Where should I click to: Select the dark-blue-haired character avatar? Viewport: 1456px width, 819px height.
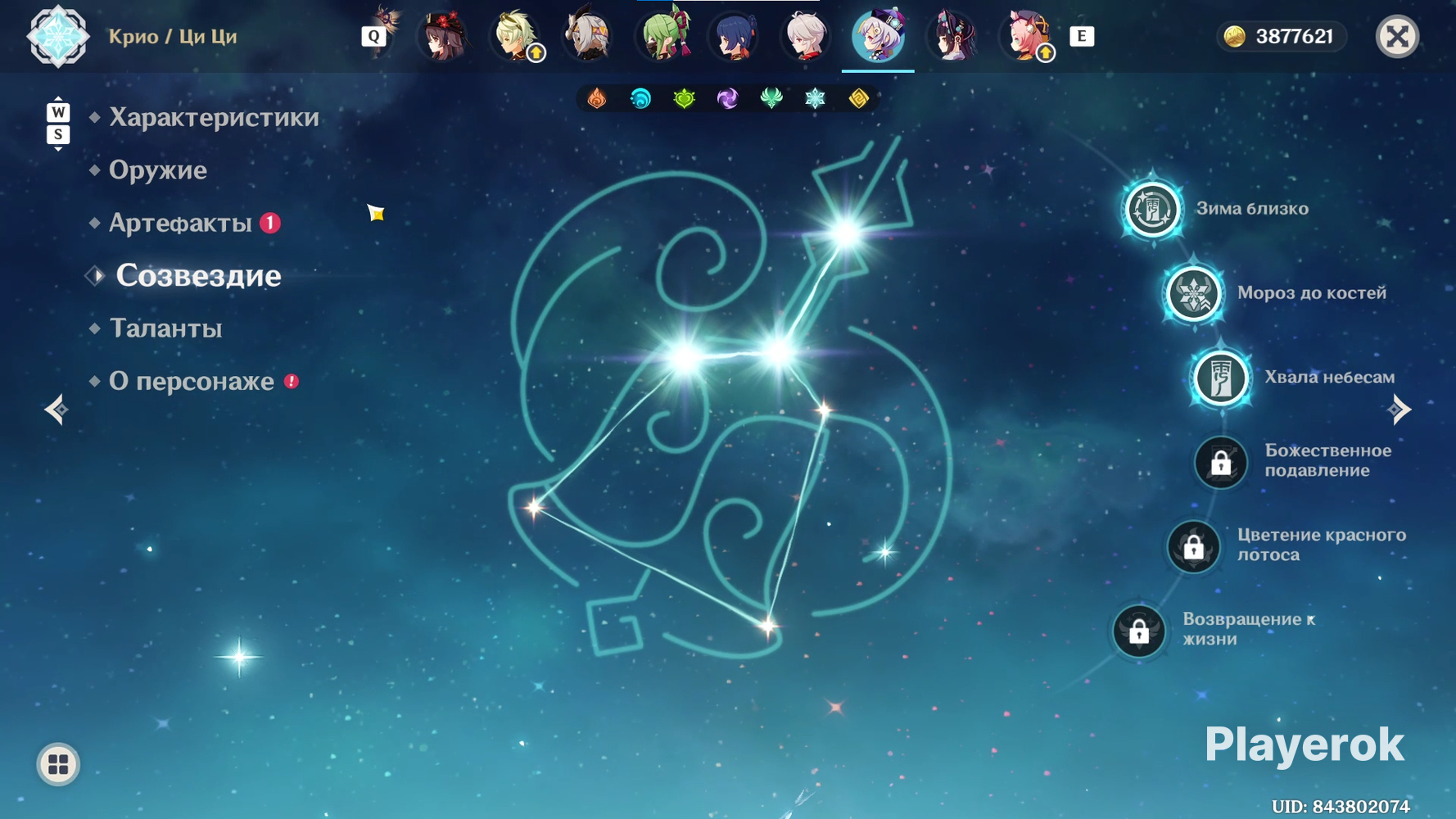pos(733,36)
